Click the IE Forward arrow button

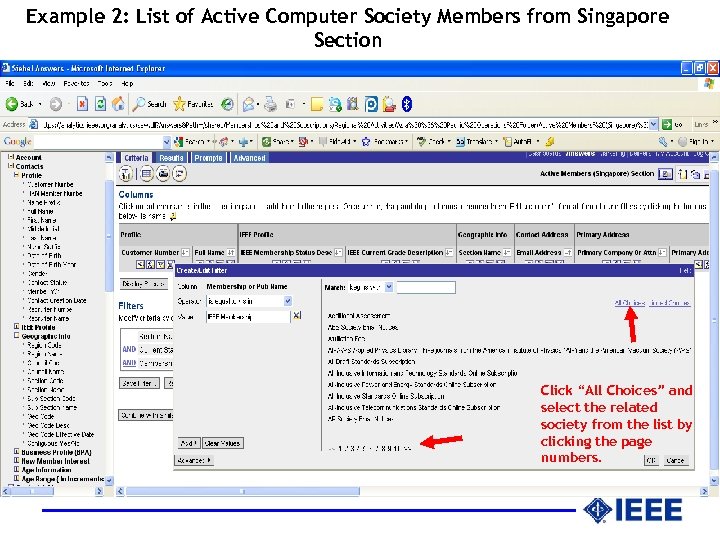(x=56, y=105)
